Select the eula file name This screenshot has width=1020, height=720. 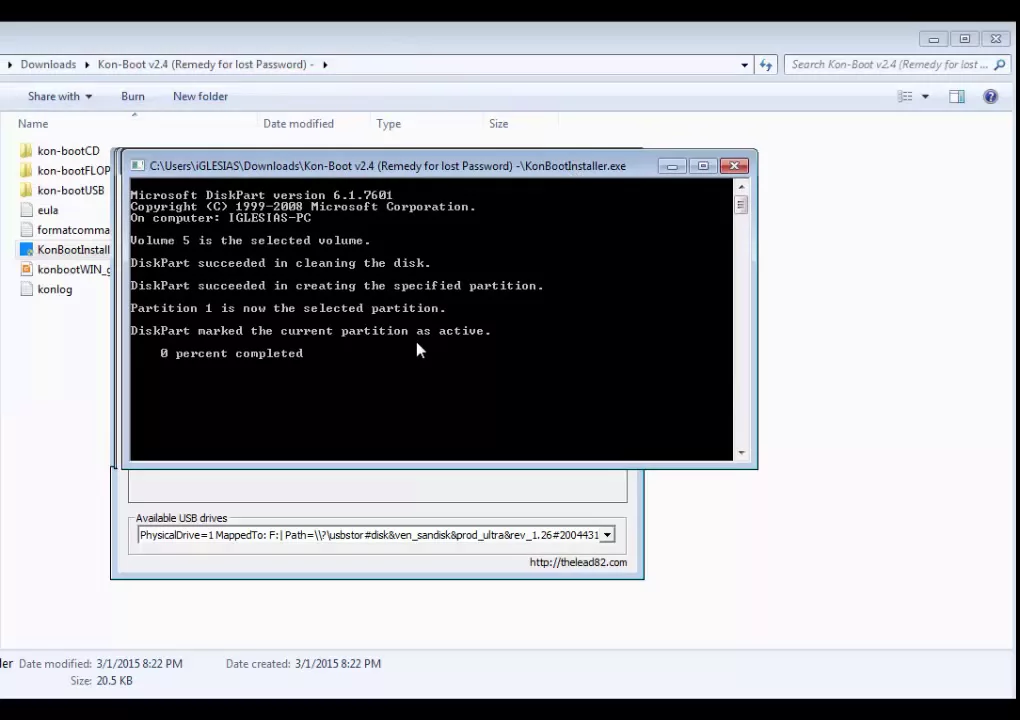(47, 210)
